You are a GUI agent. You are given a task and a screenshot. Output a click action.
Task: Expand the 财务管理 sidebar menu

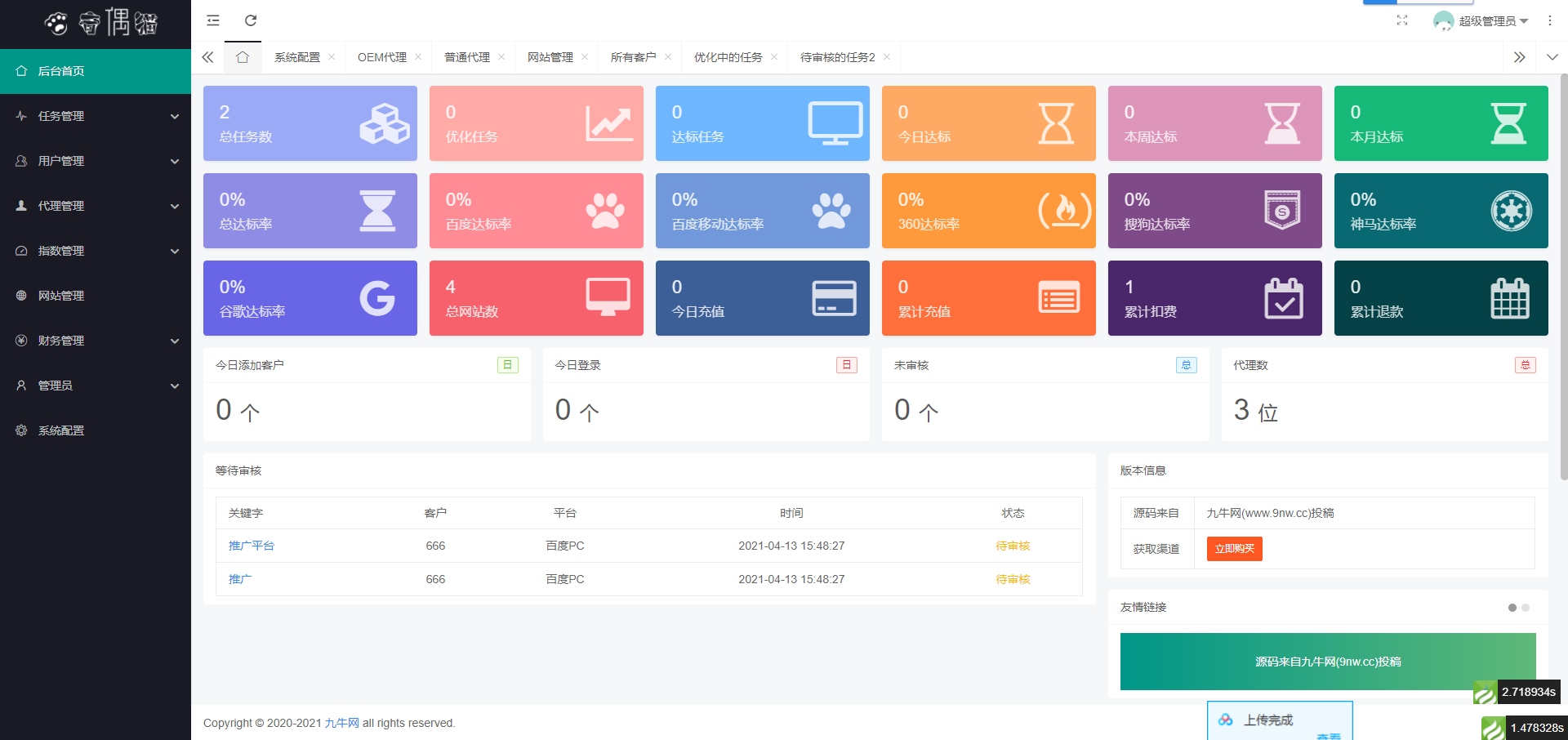(x=96, y=341)
